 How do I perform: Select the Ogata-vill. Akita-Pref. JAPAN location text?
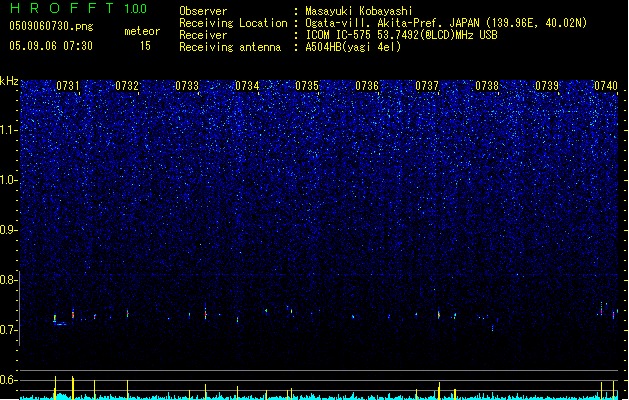pos(446,23)
